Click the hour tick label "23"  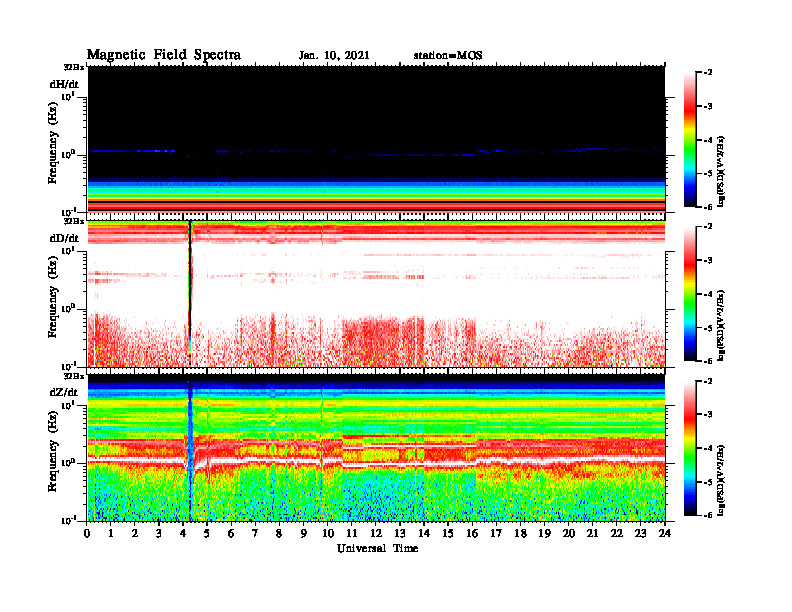640,533
